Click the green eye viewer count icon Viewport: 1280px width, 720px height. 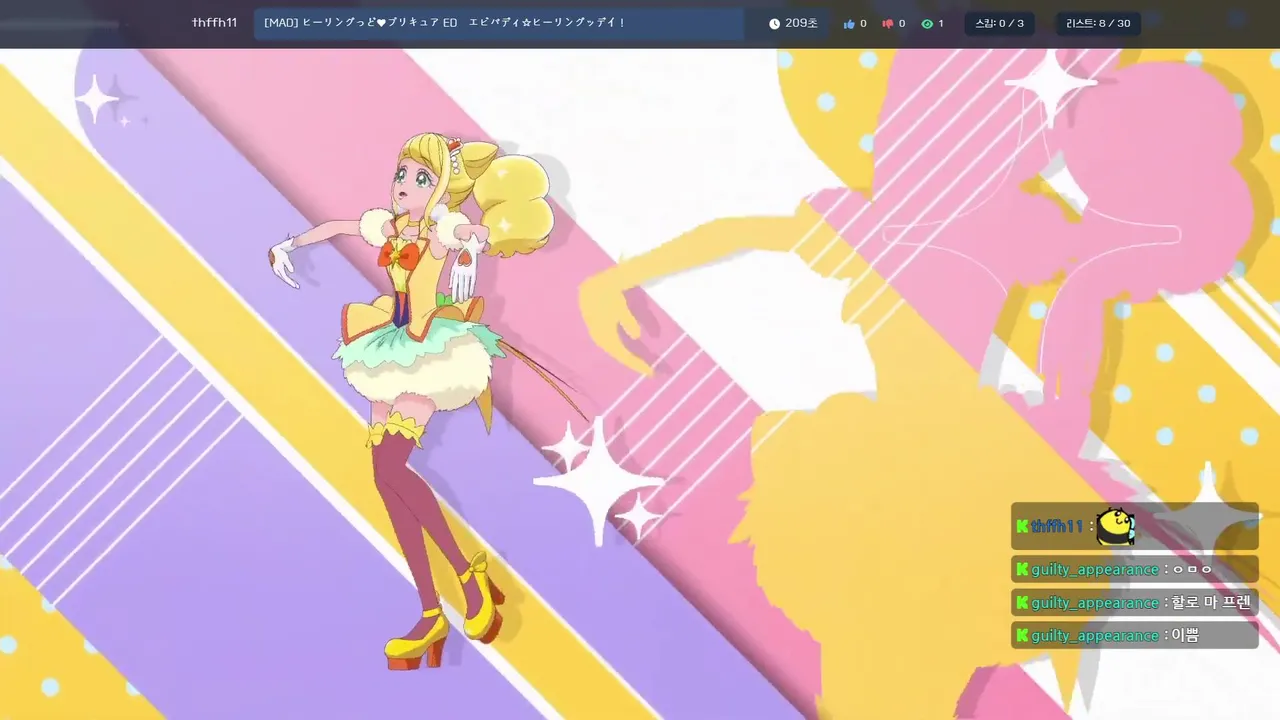tap(926, 23)
